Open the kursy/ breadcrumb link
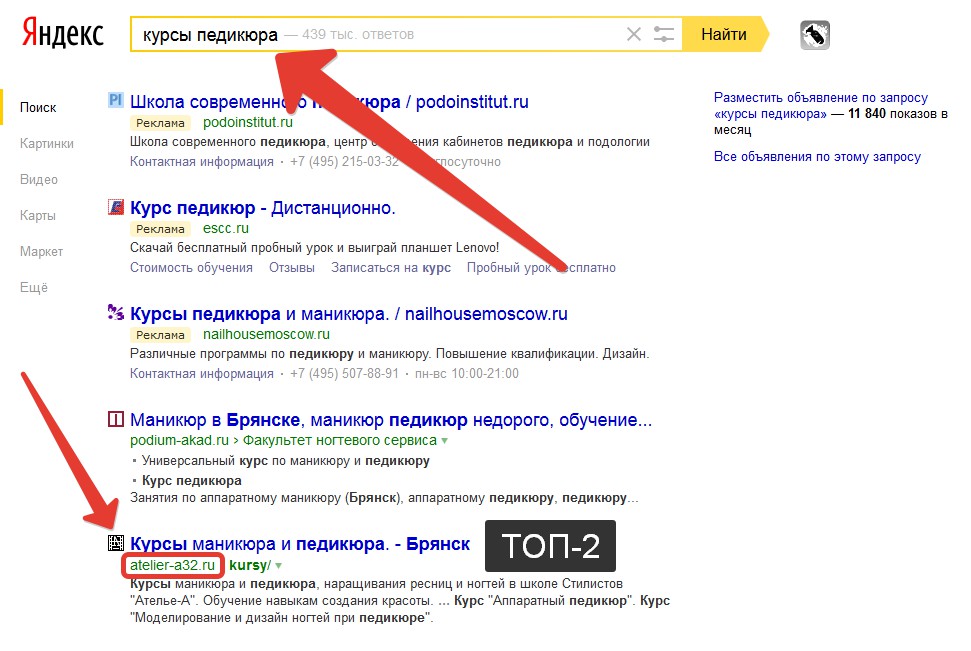Image resolution: width=971 pixels, height=651 pixels. pos(250,565)
